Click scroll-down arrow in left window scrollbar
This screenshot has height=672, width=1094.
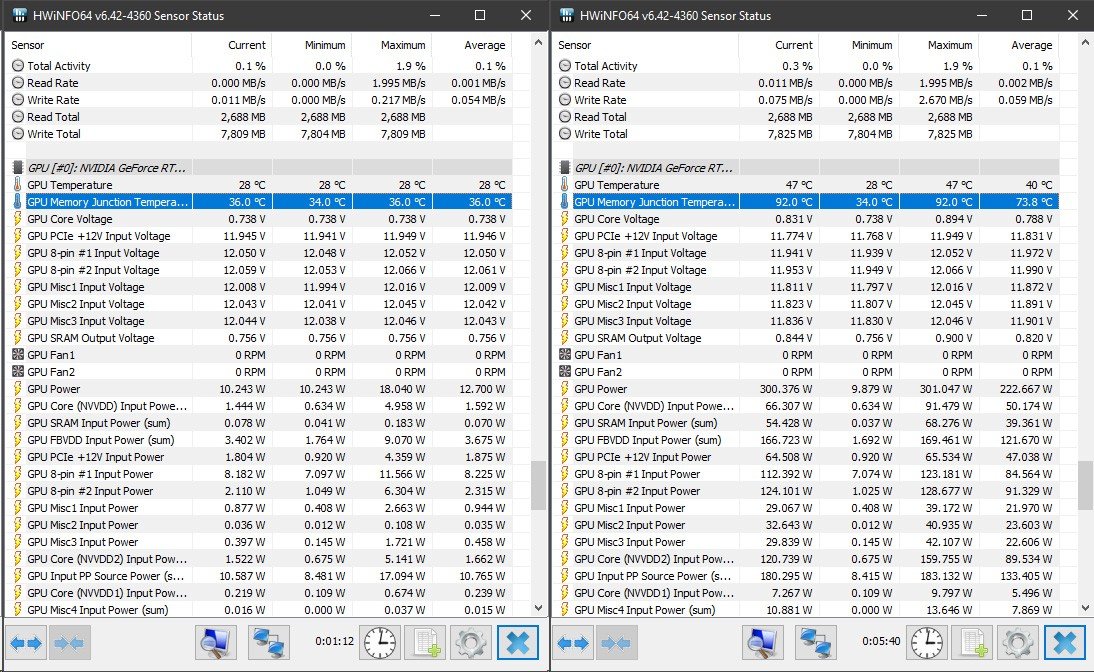pyautogui.click(x=538, y=608)
